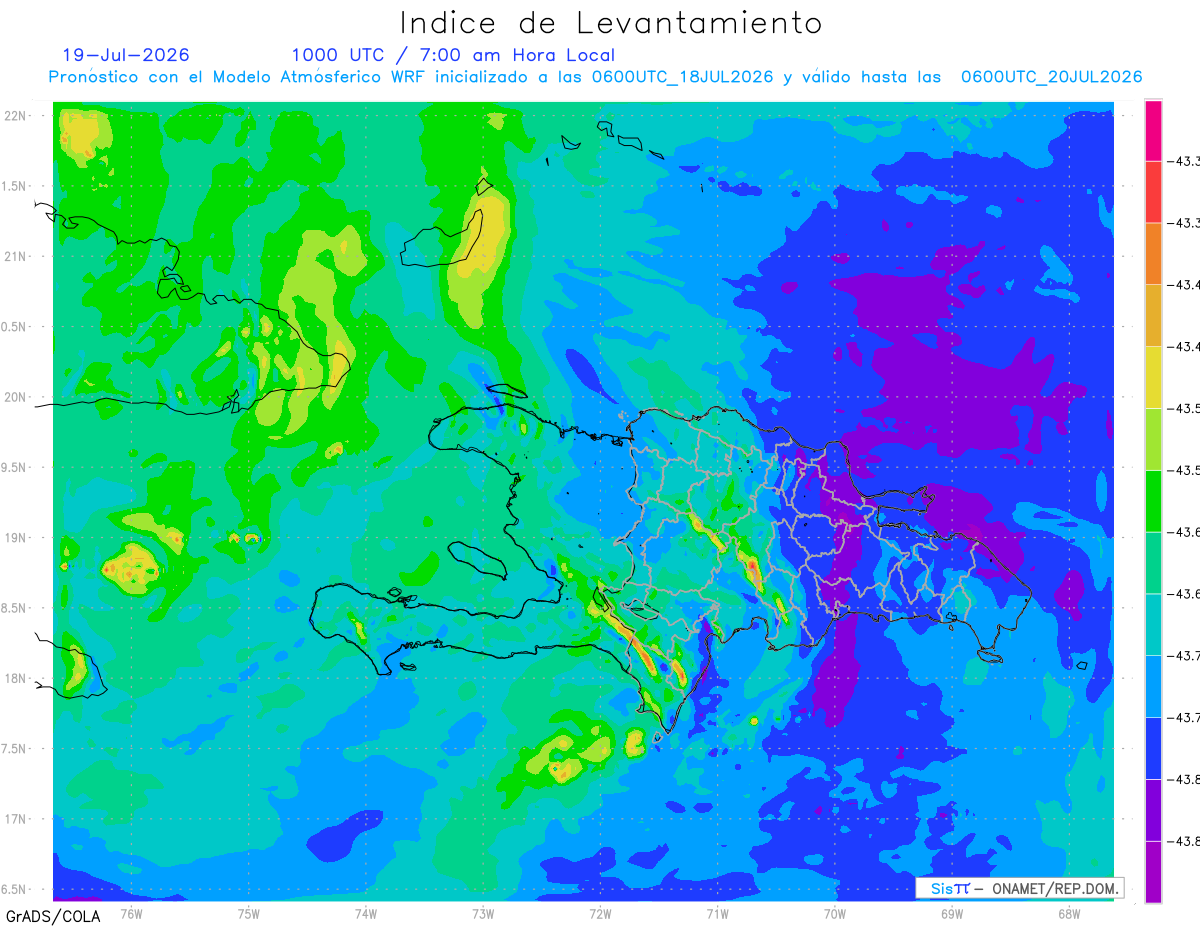The height and width of the screenshot is (927, 1200).
Task: Click the 'GrADS/COLA' credit label
Action: click(53, 916)
